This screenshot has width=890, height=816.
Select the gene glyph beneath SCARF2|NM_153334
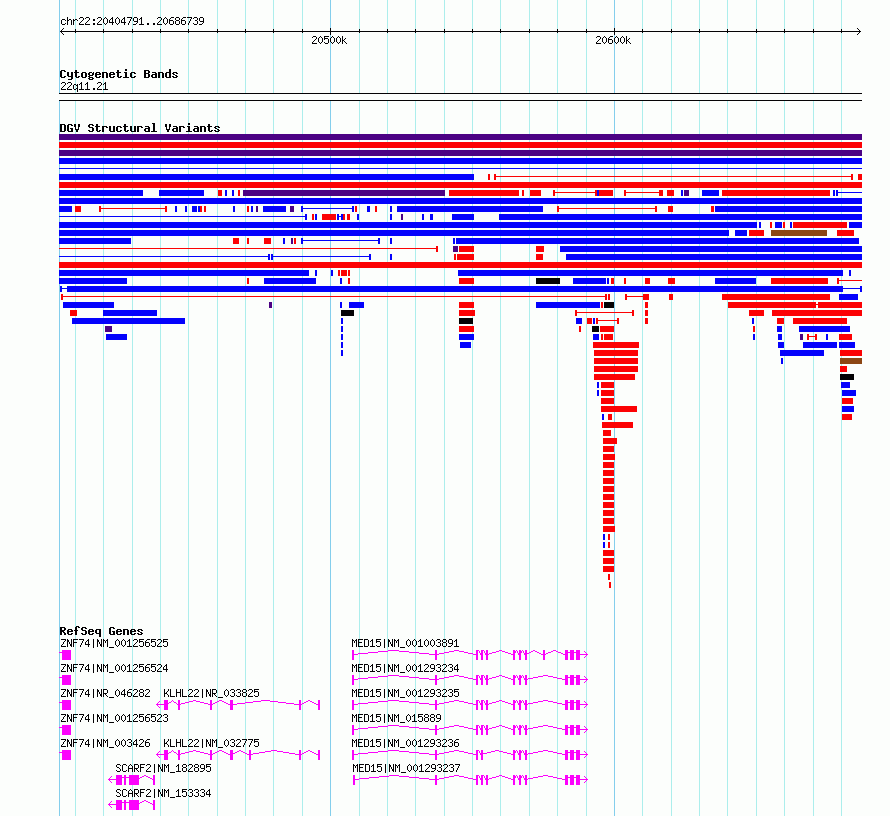(132, 805)
